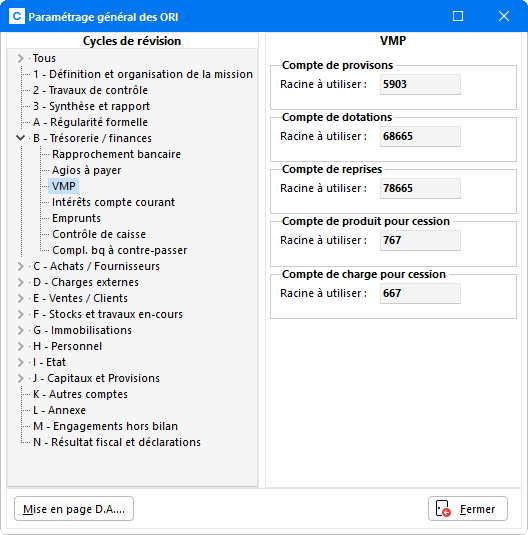Select A - Régularité formelle entry
The width and height of the screenshot is (528, 535).
pyautogui.click(x=90, y=122)
